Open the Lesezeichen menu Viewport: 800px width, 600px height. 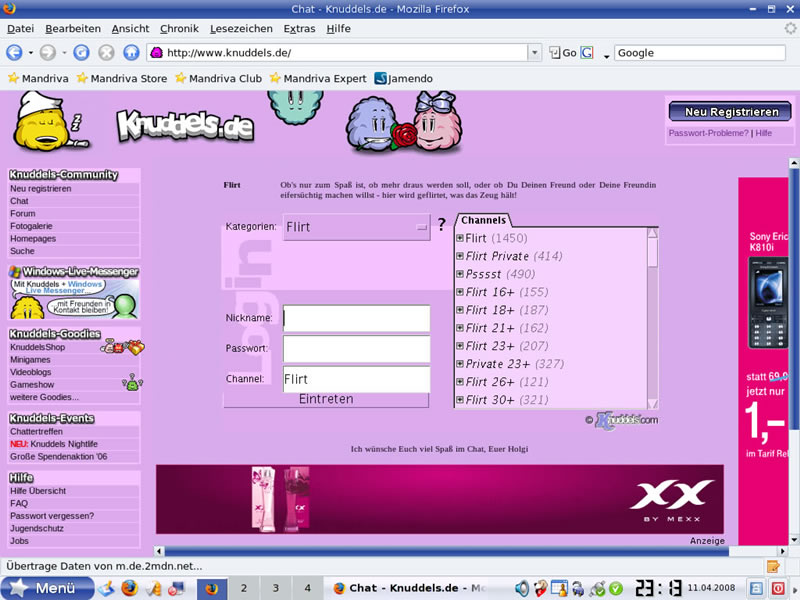(240, 29)
